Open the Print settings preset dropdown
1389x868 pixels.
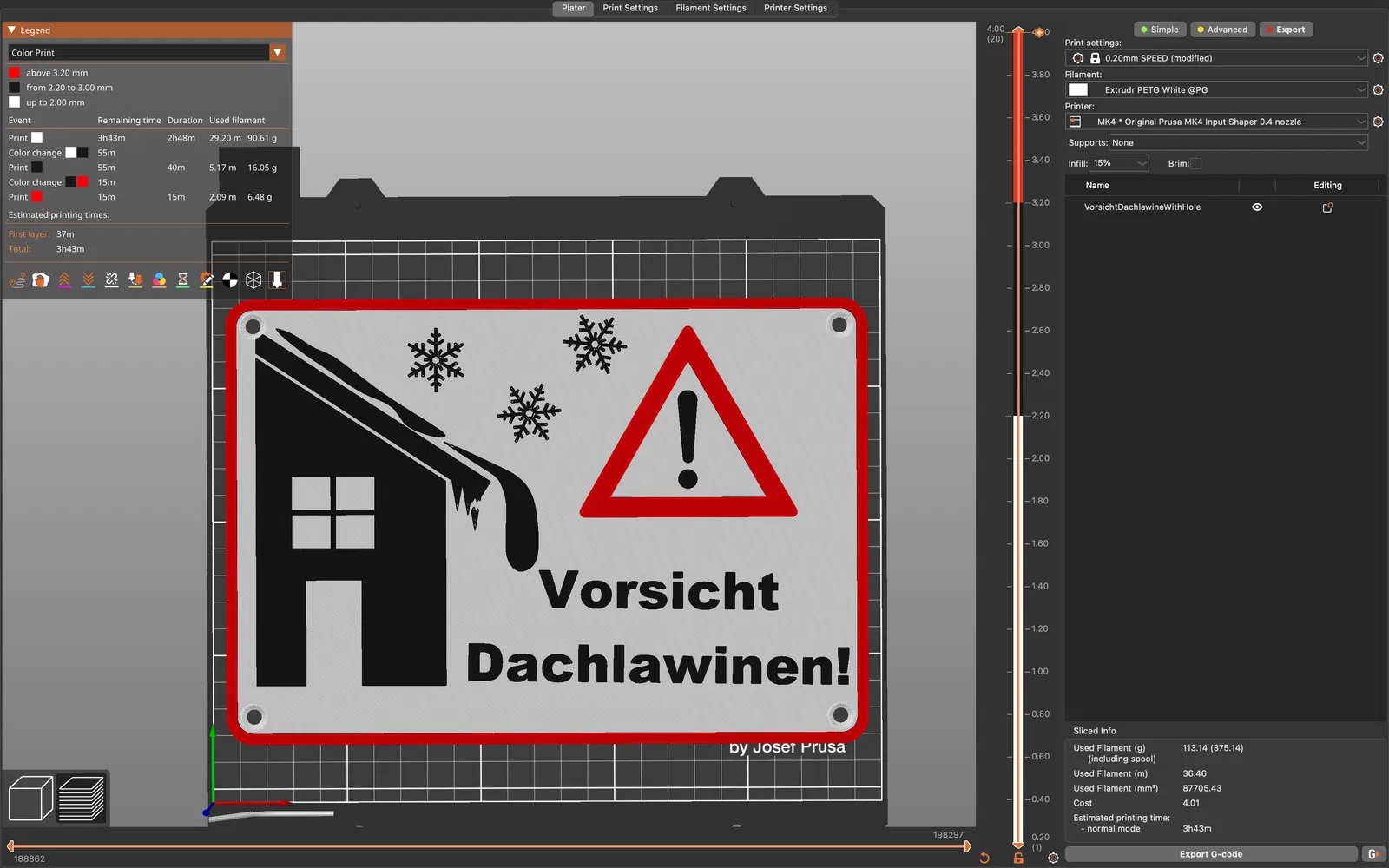pos(1217,58)
